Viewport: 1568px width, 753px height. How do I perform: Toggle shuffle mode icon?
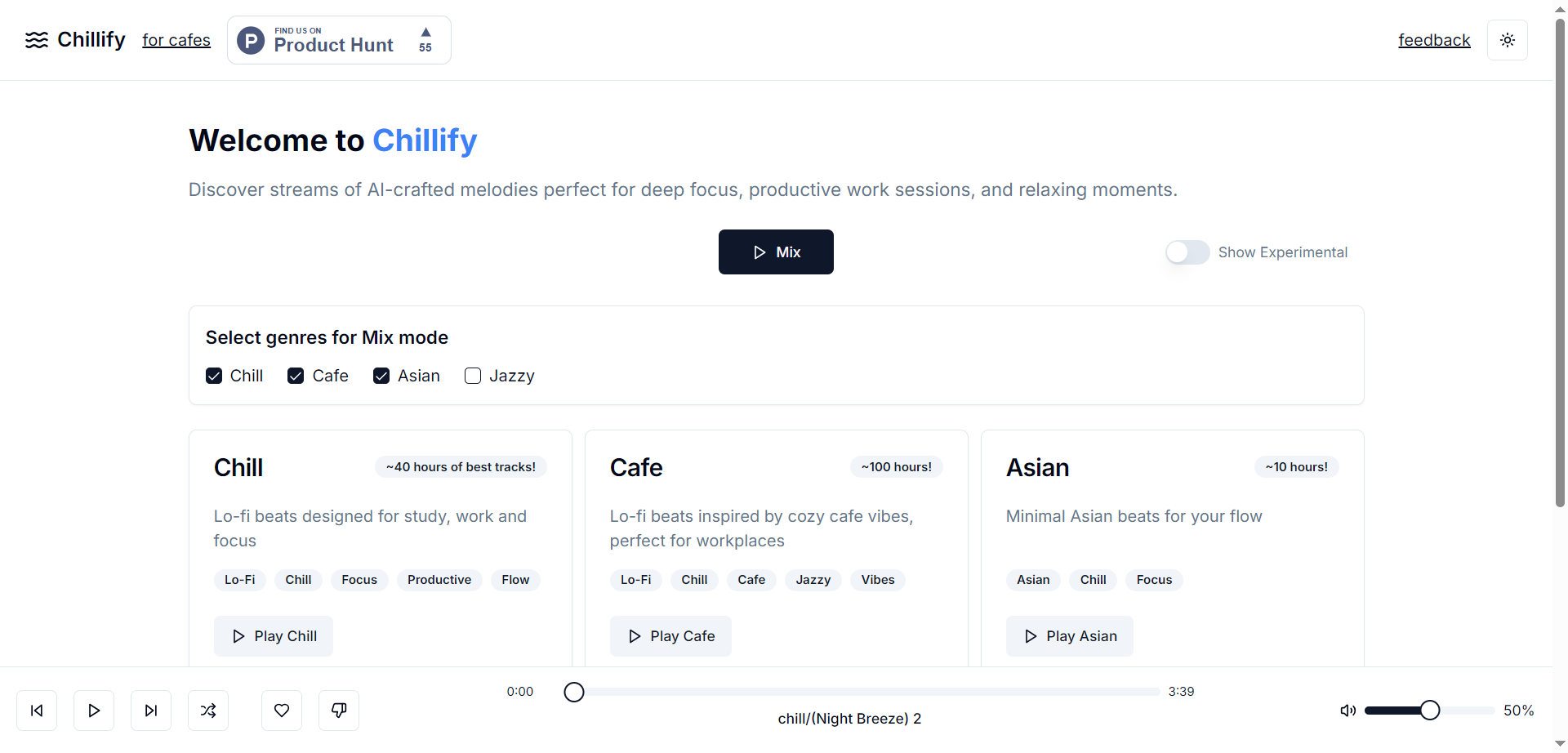pos(208,711)
